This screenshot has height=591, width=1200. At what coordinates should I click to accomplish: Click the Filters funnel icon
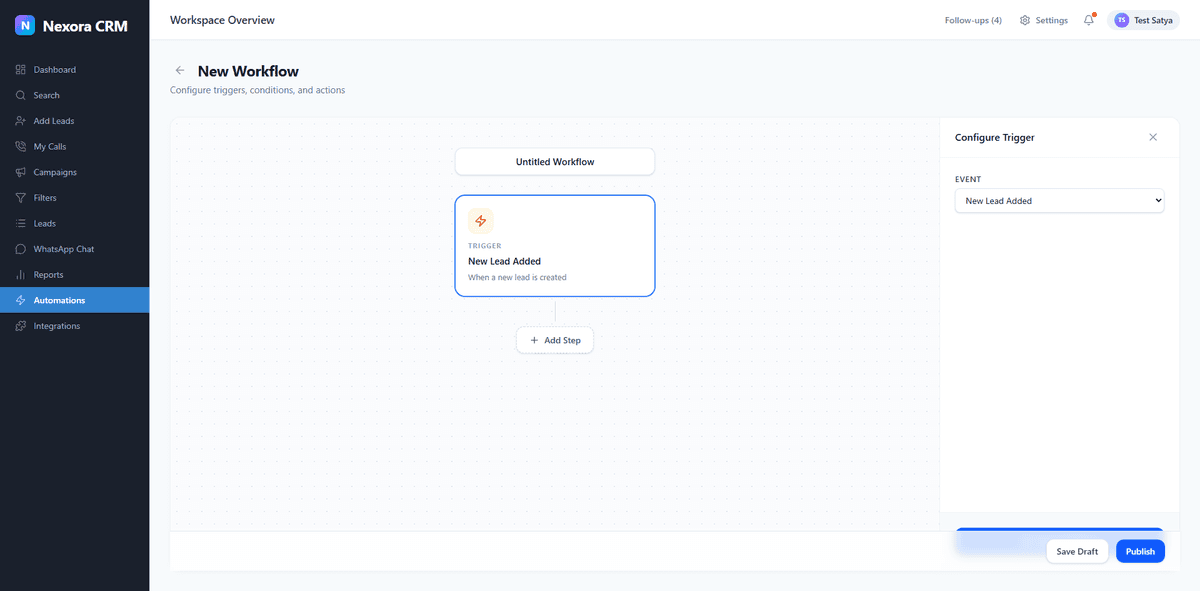[21, 198]
